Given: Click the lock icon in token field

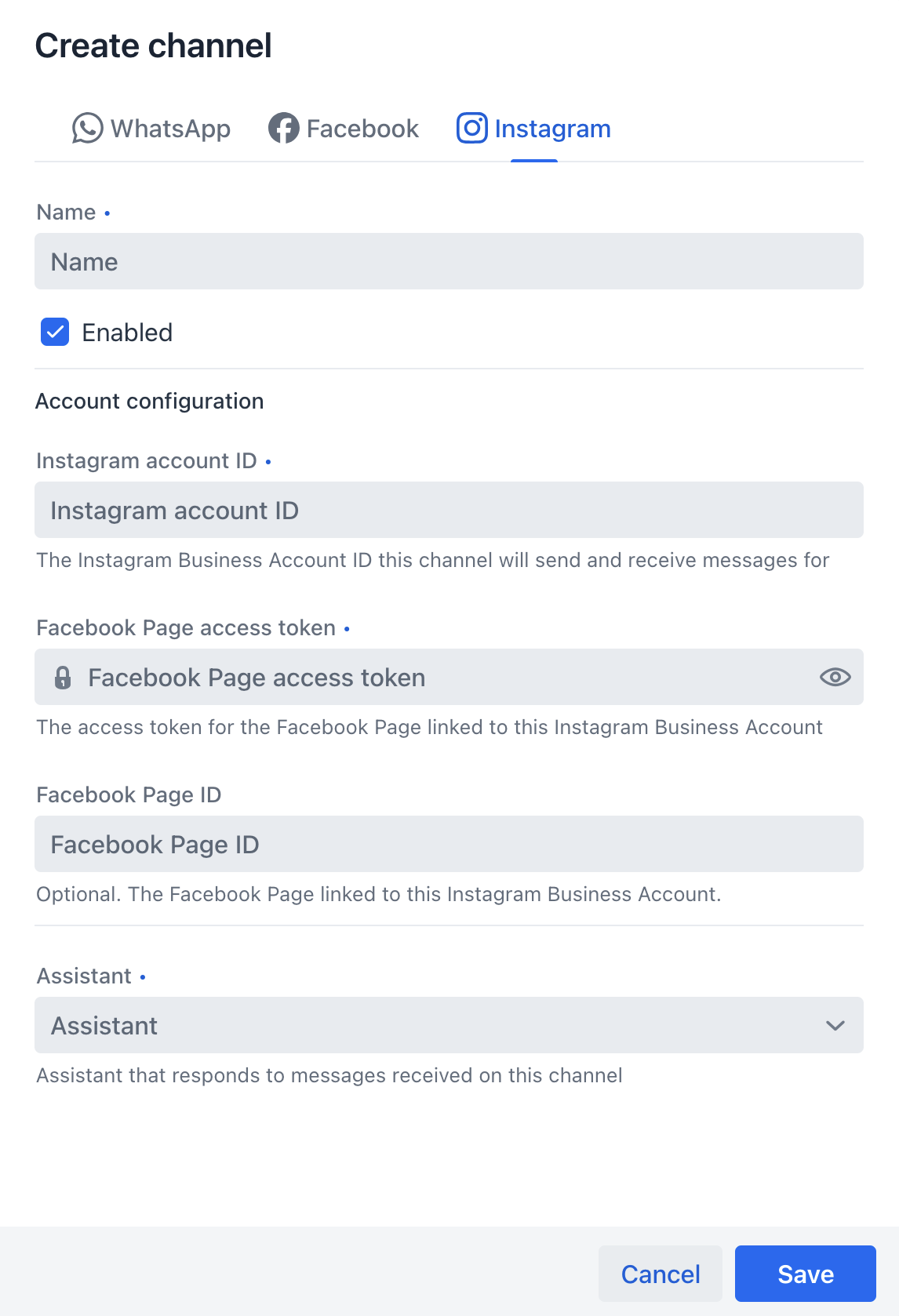Looking at the screenshot, I should click(x=63, y=678).
